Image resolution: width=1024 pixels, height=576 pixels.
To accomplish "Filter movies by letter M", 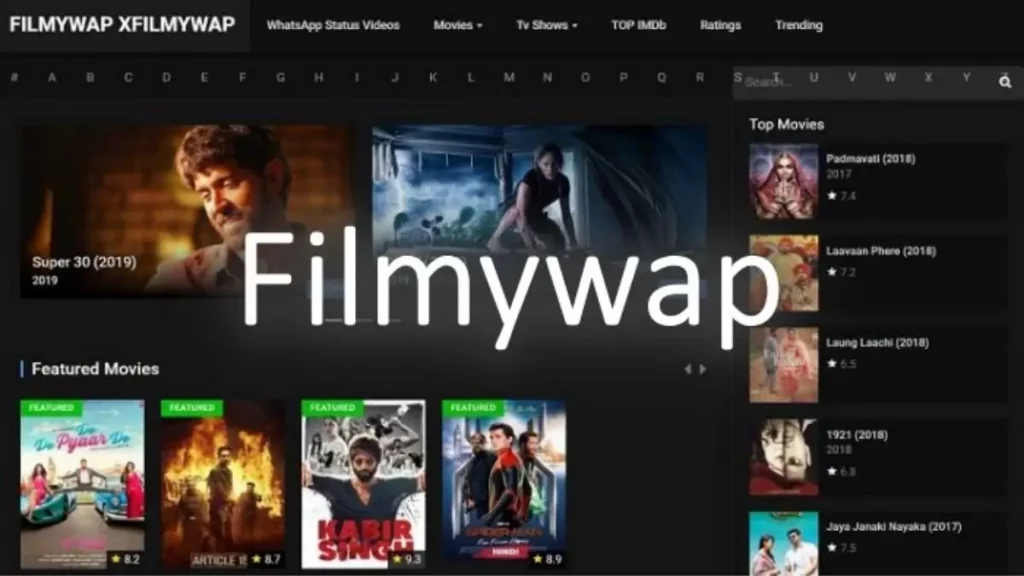I will pyautogui.click(x=509, y=77).
